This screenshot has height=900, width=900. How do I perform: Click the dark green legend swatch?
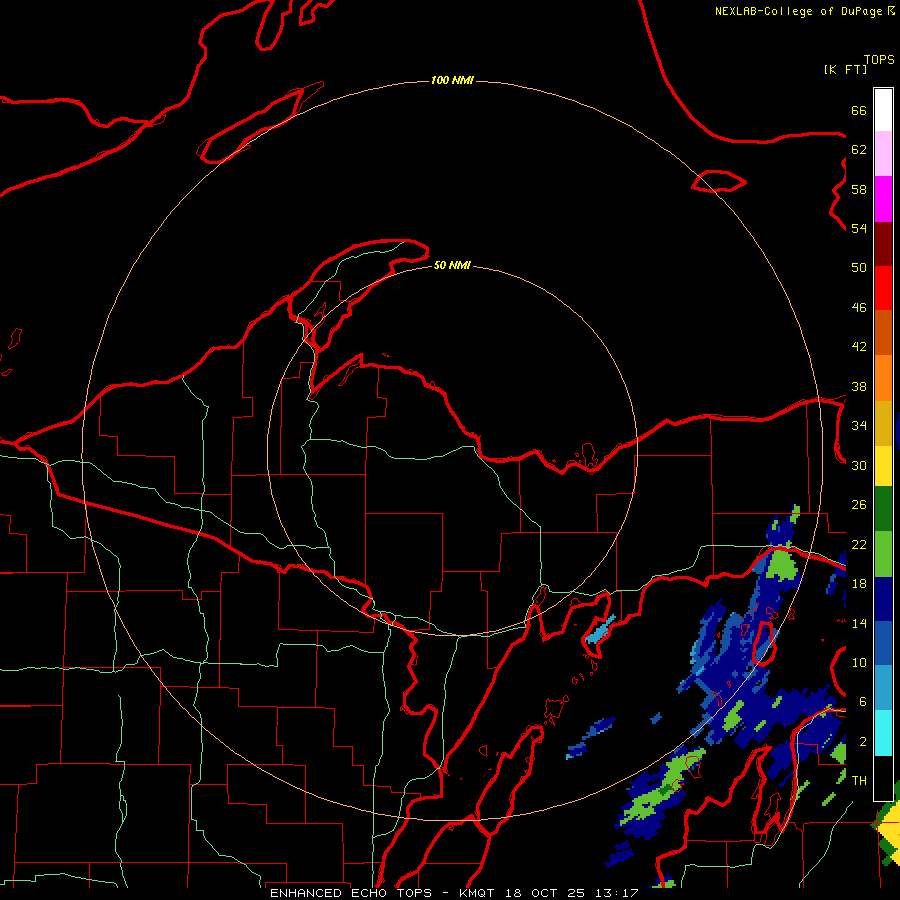tap(883, 509)
